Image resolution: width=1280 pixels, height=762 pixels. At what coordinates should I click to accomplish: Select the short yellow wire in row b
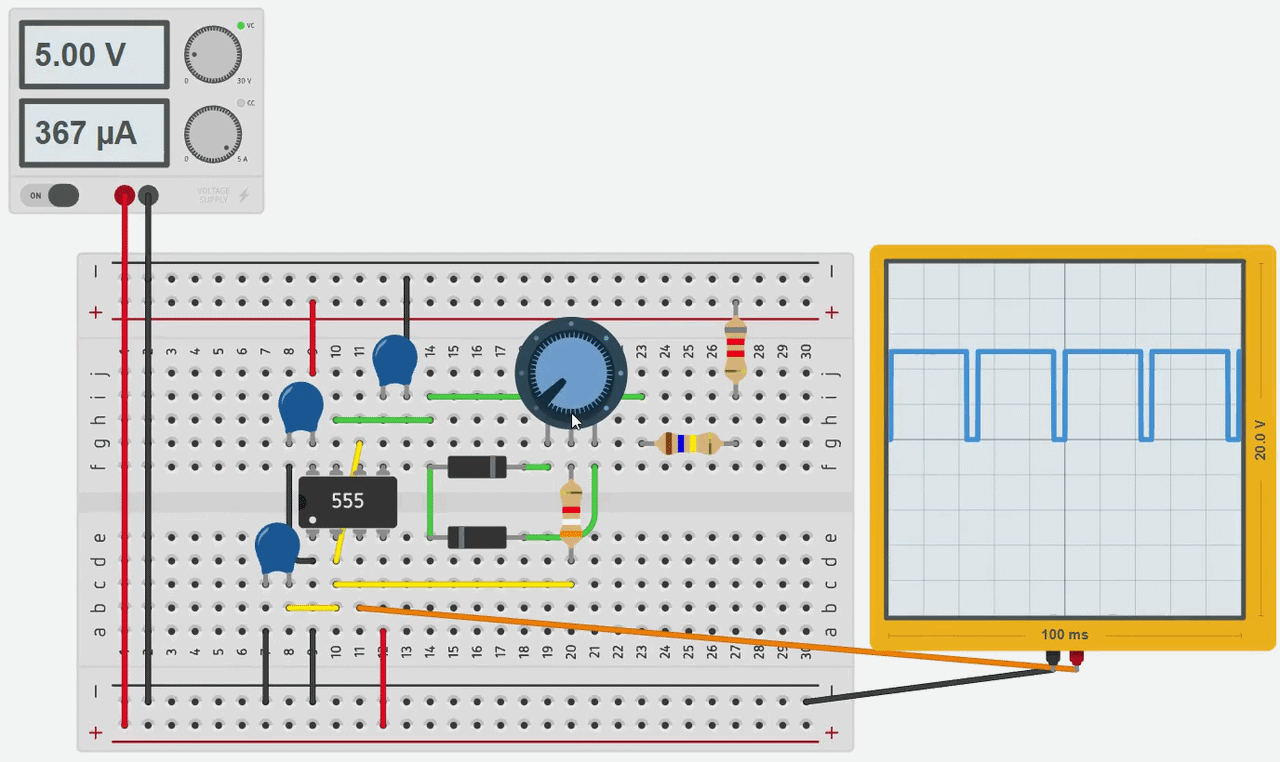point(313,607)
